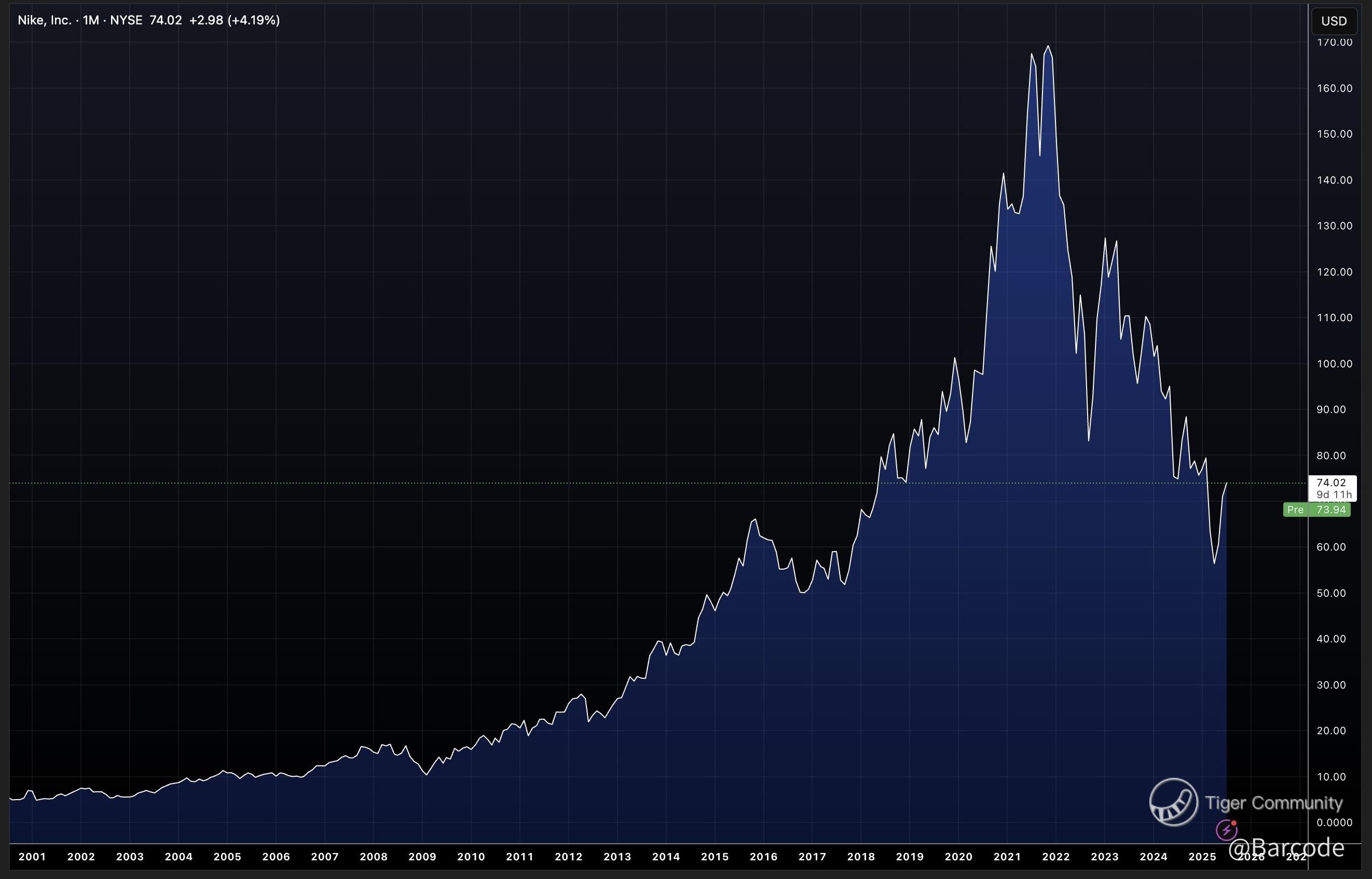Click the 2004 year label on time axis
Viewport: 1372px width, 879px height.
(179, 857)
